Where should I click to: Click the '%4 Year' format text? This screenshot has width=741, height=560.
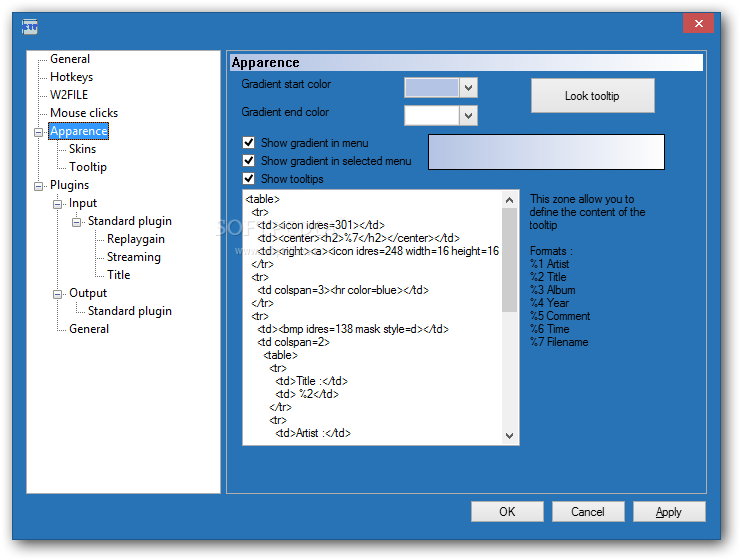coord(549,303)
